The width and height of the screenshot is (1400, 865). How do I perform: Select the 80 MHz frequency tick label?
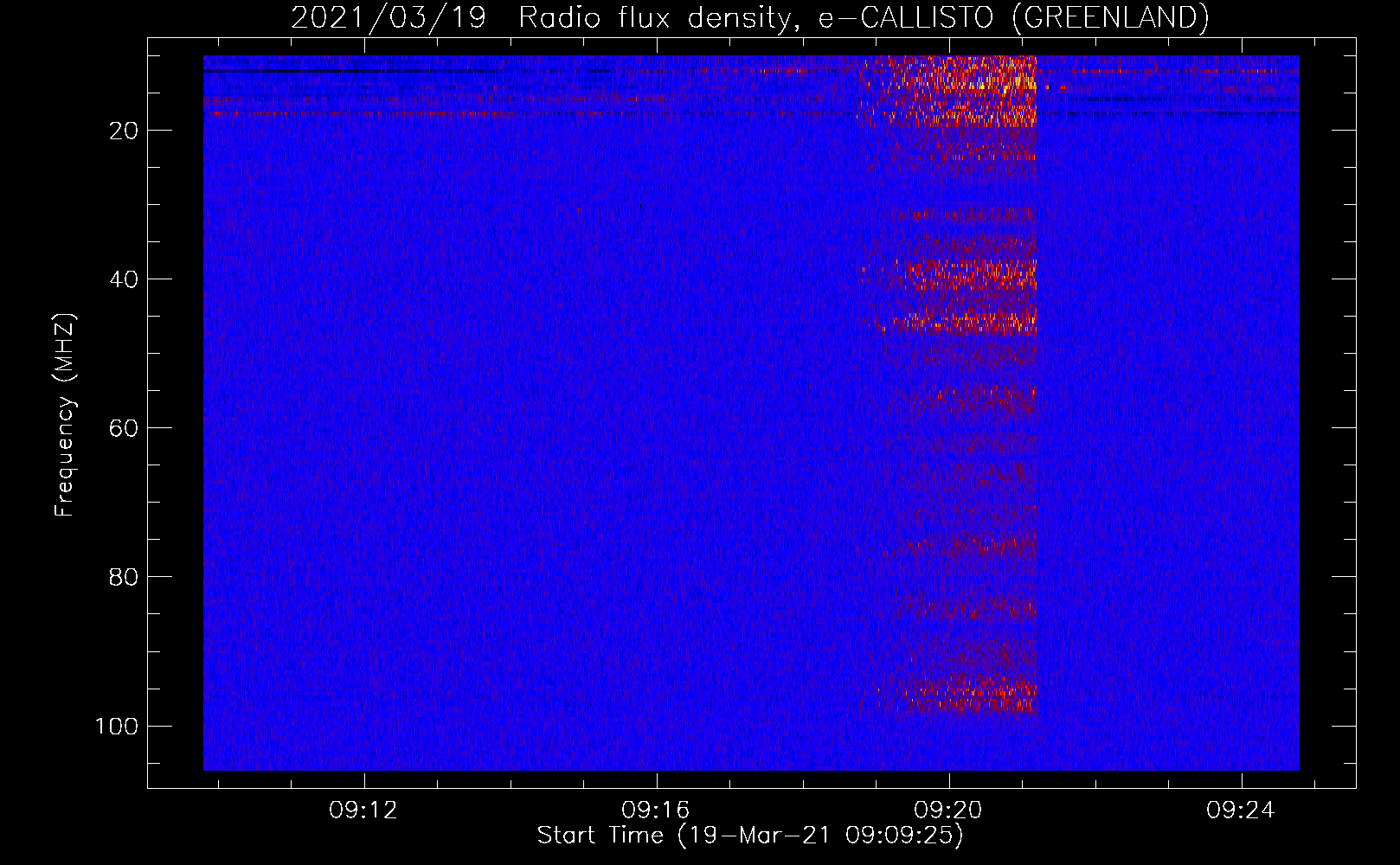pos(124,577)
